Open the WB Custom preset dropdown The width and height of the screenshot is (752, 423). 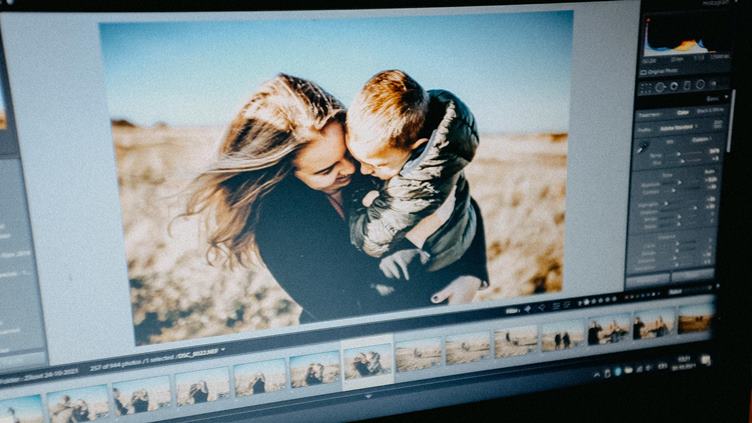[x=702, y=139]
